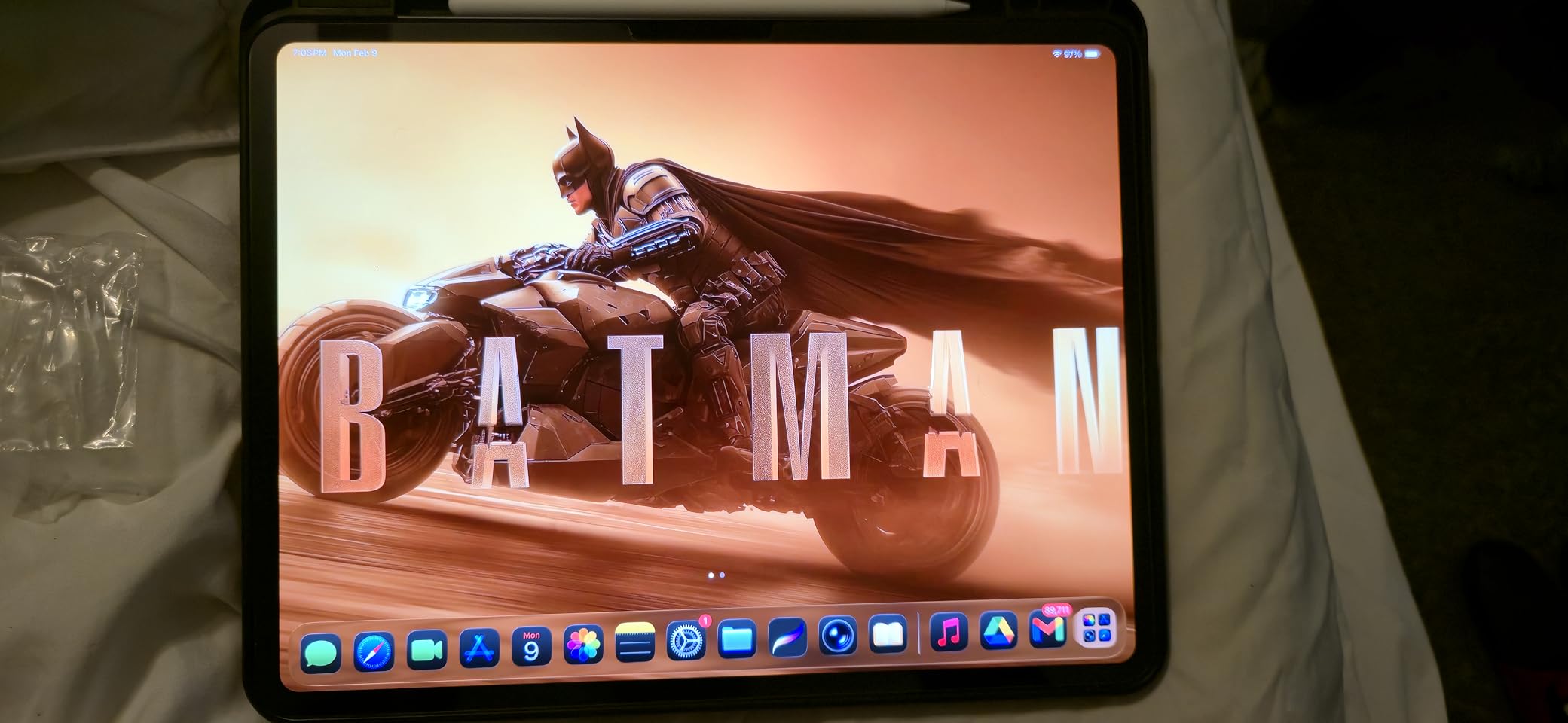Launch the Notes app
The height and width of the screenshot is (723, 1568).
pos(634,644)
